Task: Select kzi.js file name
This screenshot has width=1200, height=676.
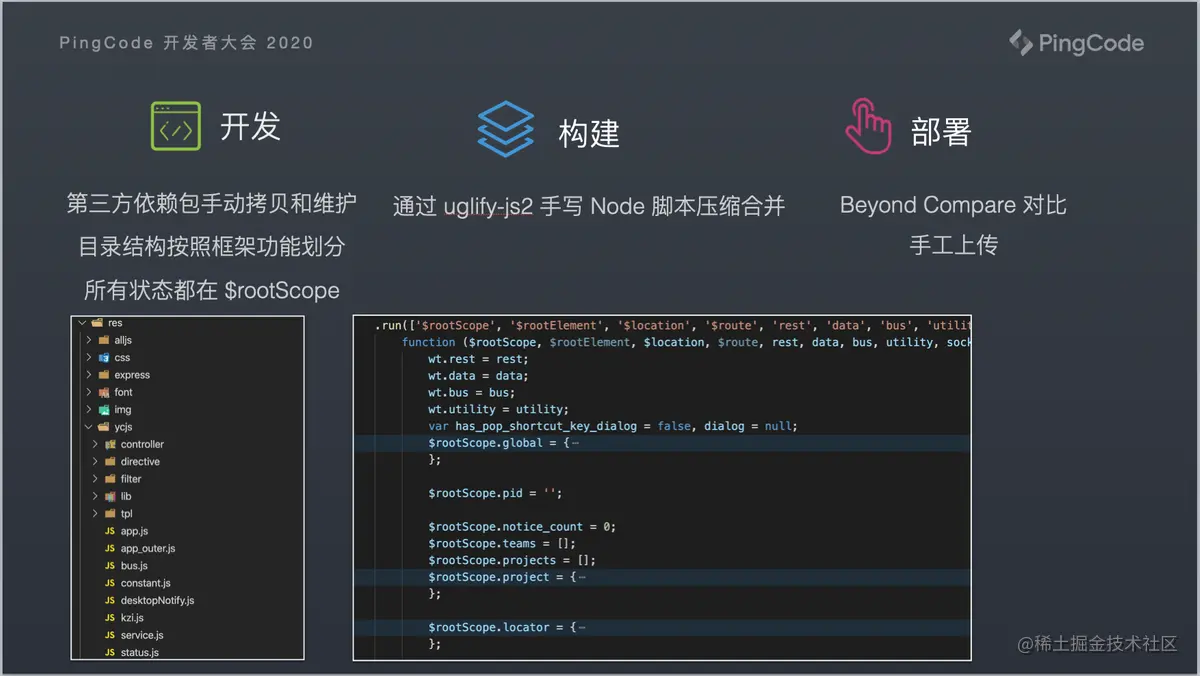Action: point(132,618)
